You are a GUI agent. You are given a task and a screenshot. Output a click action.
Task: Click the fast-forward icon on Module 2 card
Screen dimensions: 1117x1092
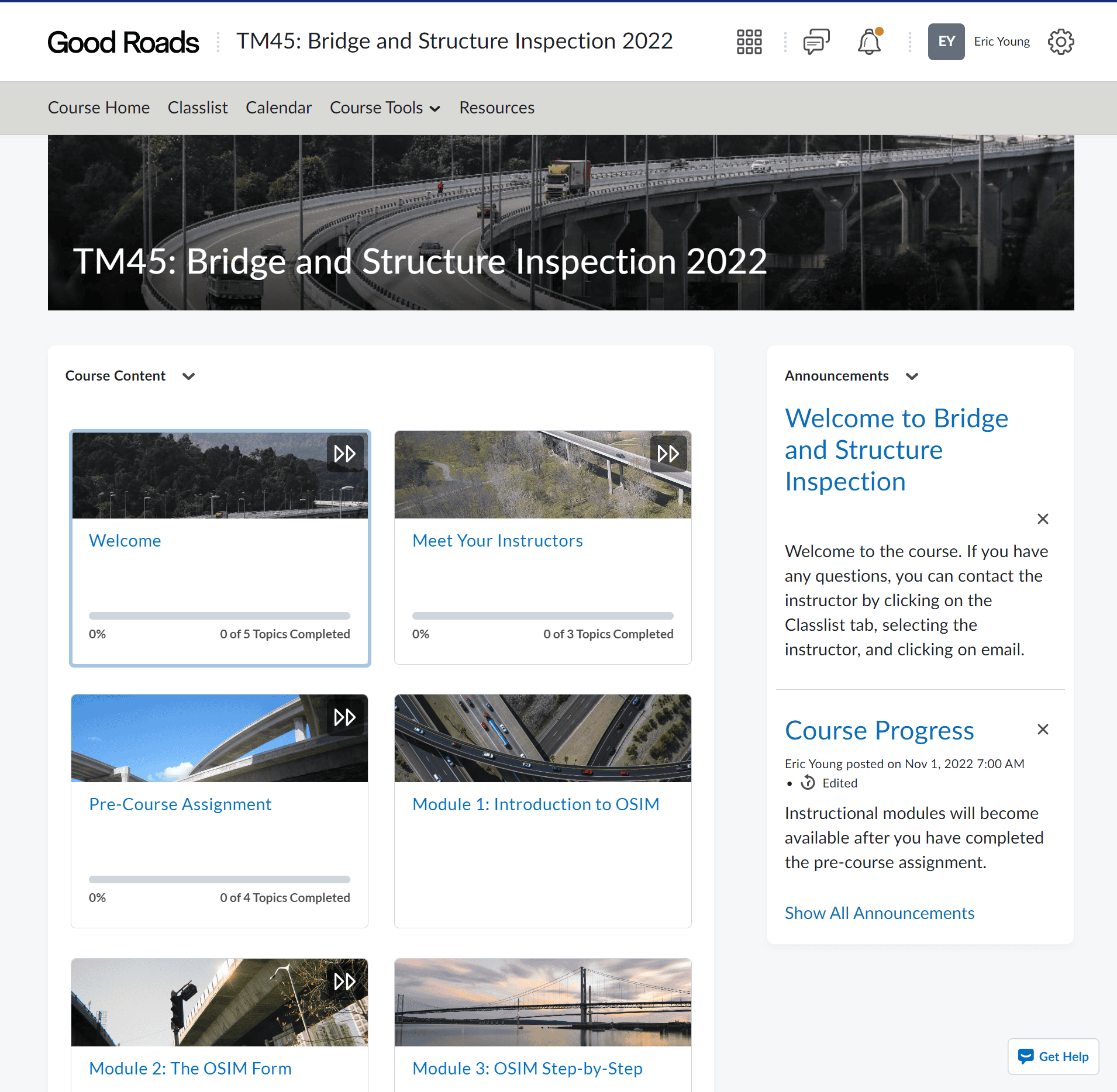[345, 982]
